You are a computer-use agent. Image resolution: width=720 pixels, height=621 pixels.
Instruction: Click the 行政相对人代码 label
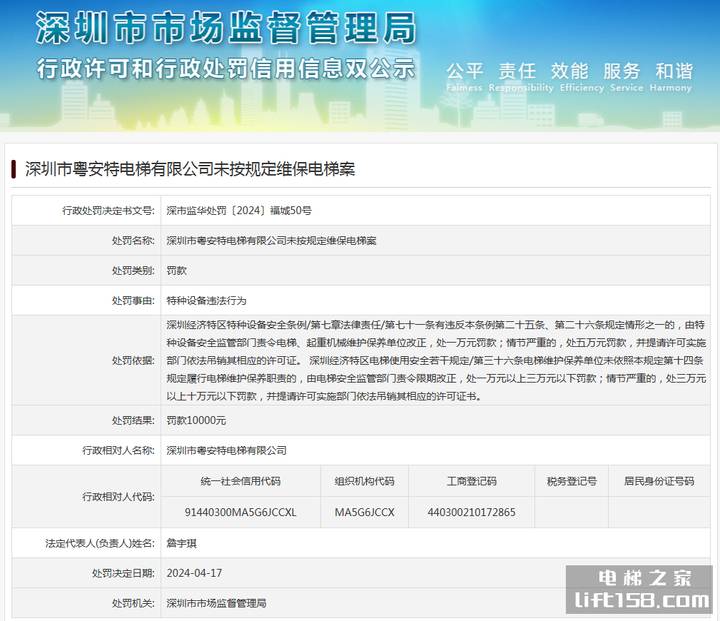pos(118,497)
